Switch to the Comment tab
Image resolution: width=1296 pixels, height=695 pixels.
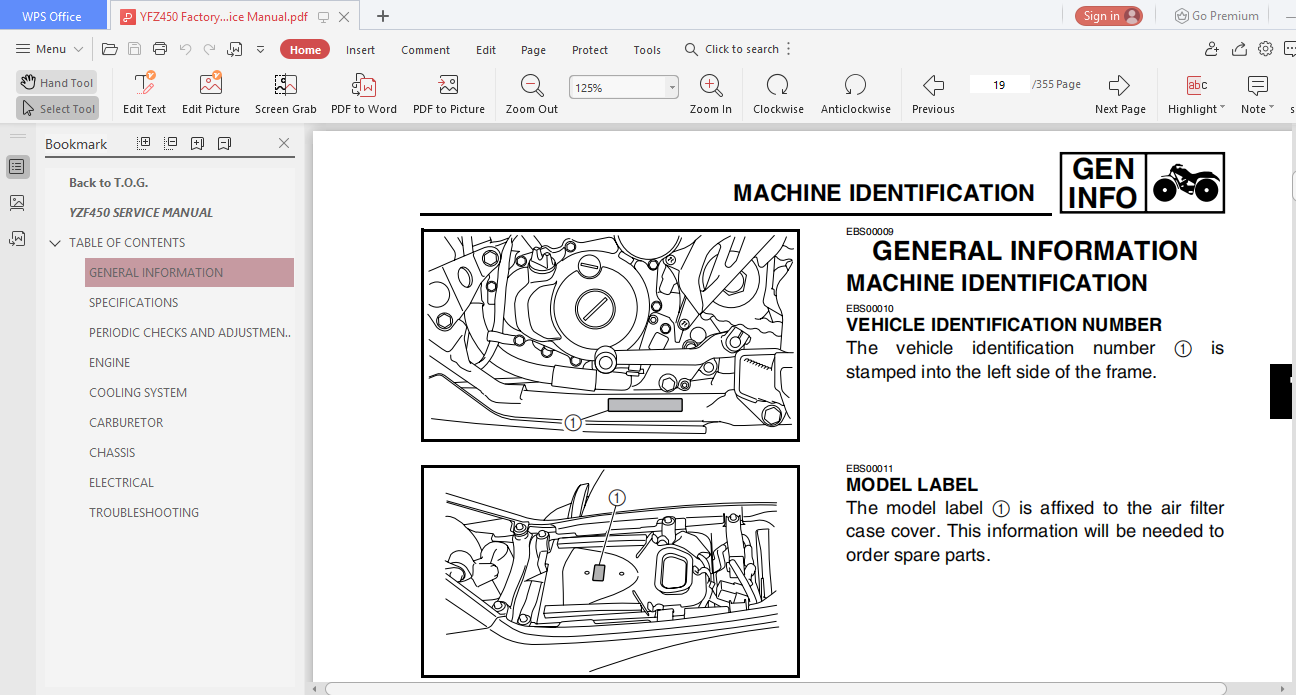pyautogui.click(x=426, y=49)
